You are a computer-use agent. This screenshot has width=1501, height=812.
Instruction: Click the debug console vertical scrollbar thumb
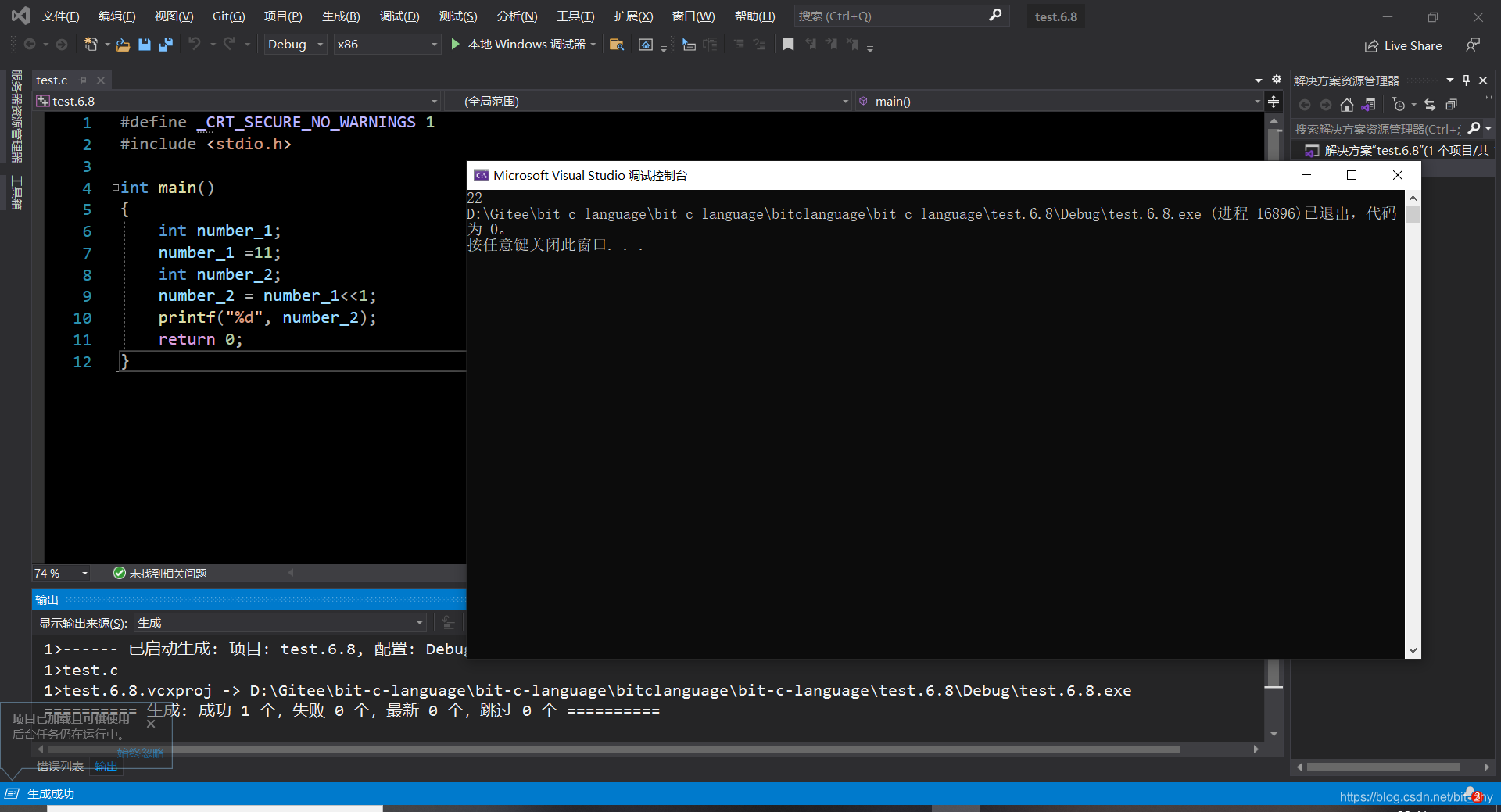[1413, 215]
